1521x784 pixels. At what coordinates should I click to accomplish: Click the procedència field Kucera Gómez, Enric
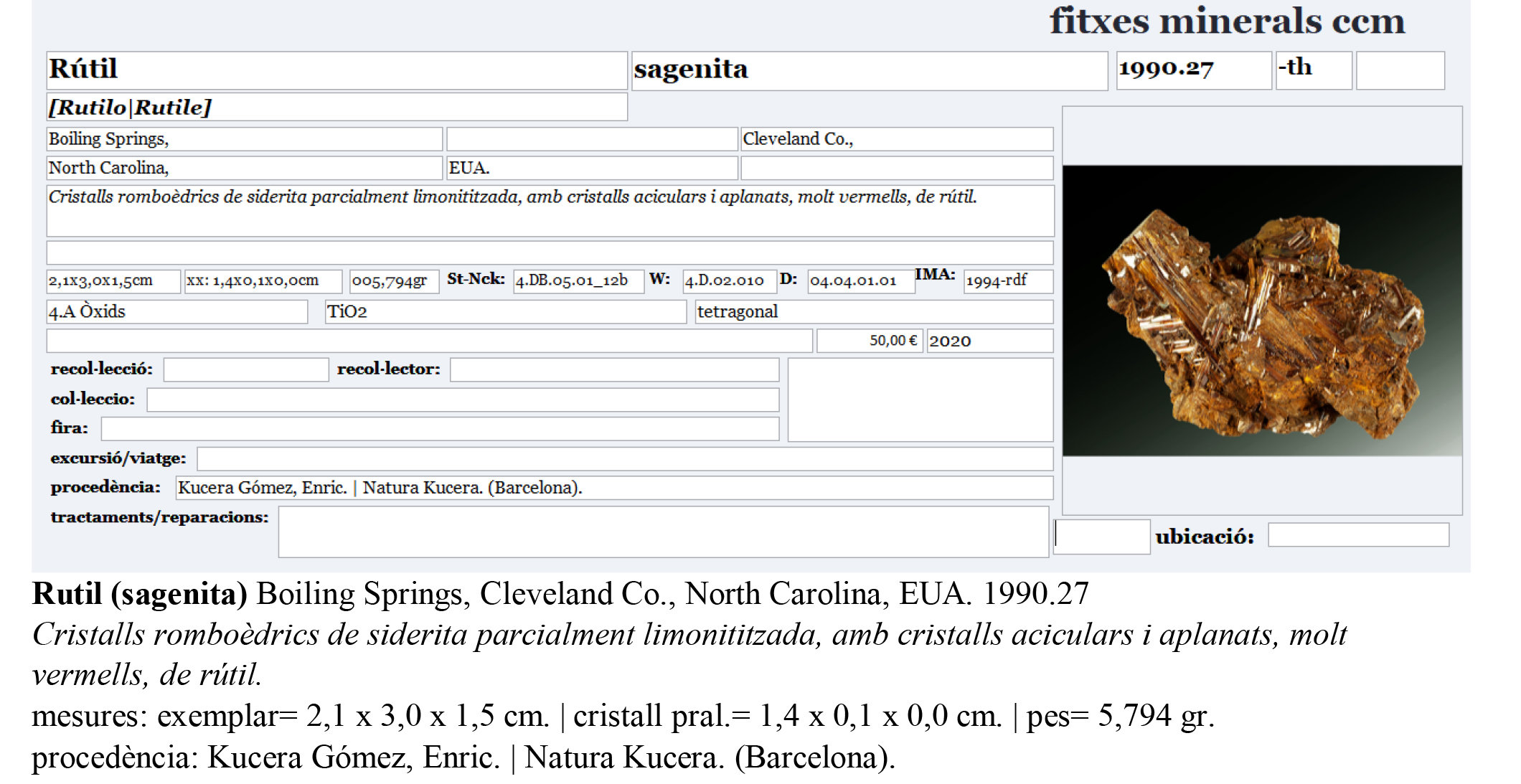[610, 488]
